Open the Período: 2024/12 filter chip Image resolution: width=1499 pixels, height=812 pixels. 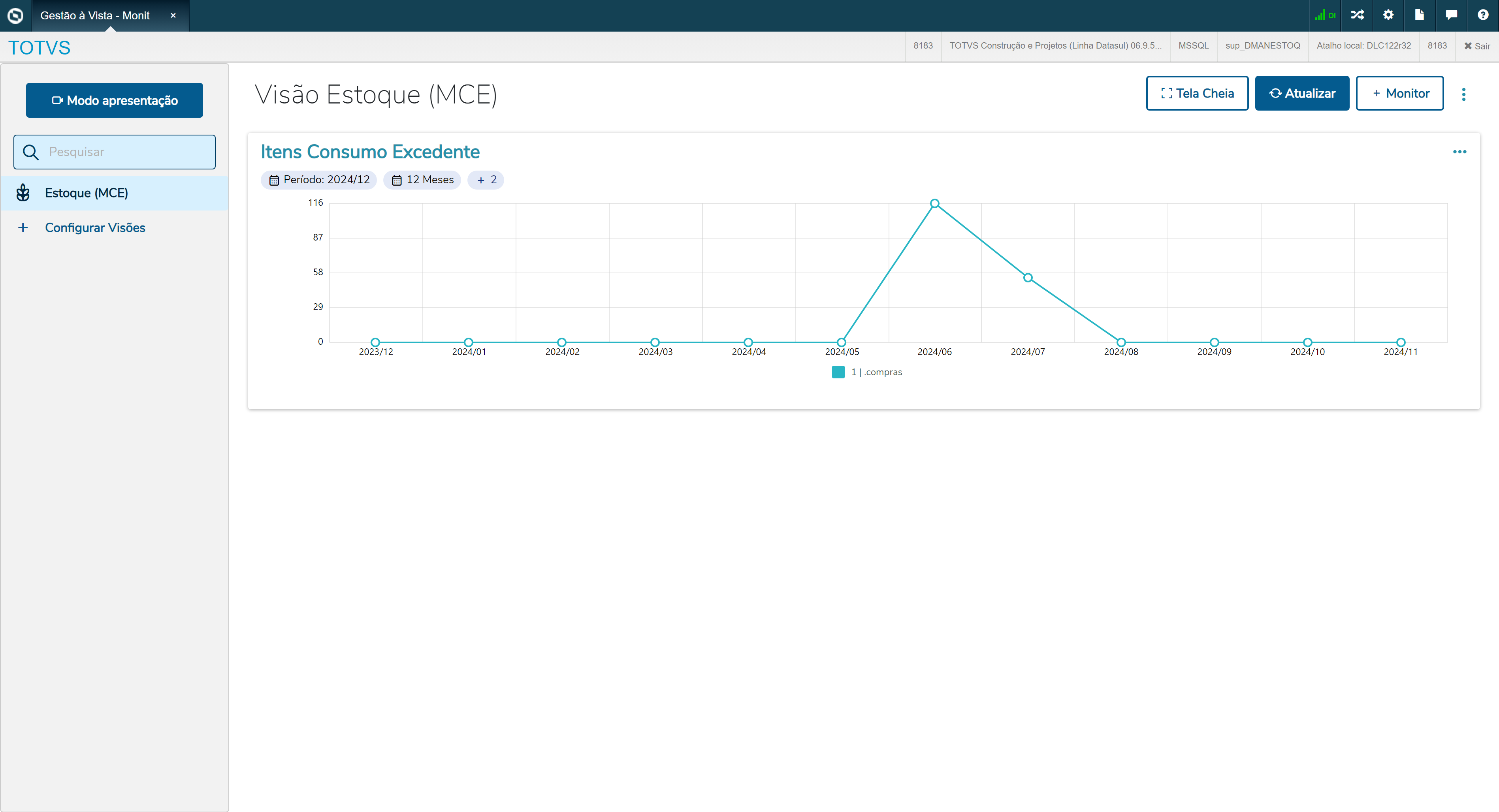(x=319, y=180)
